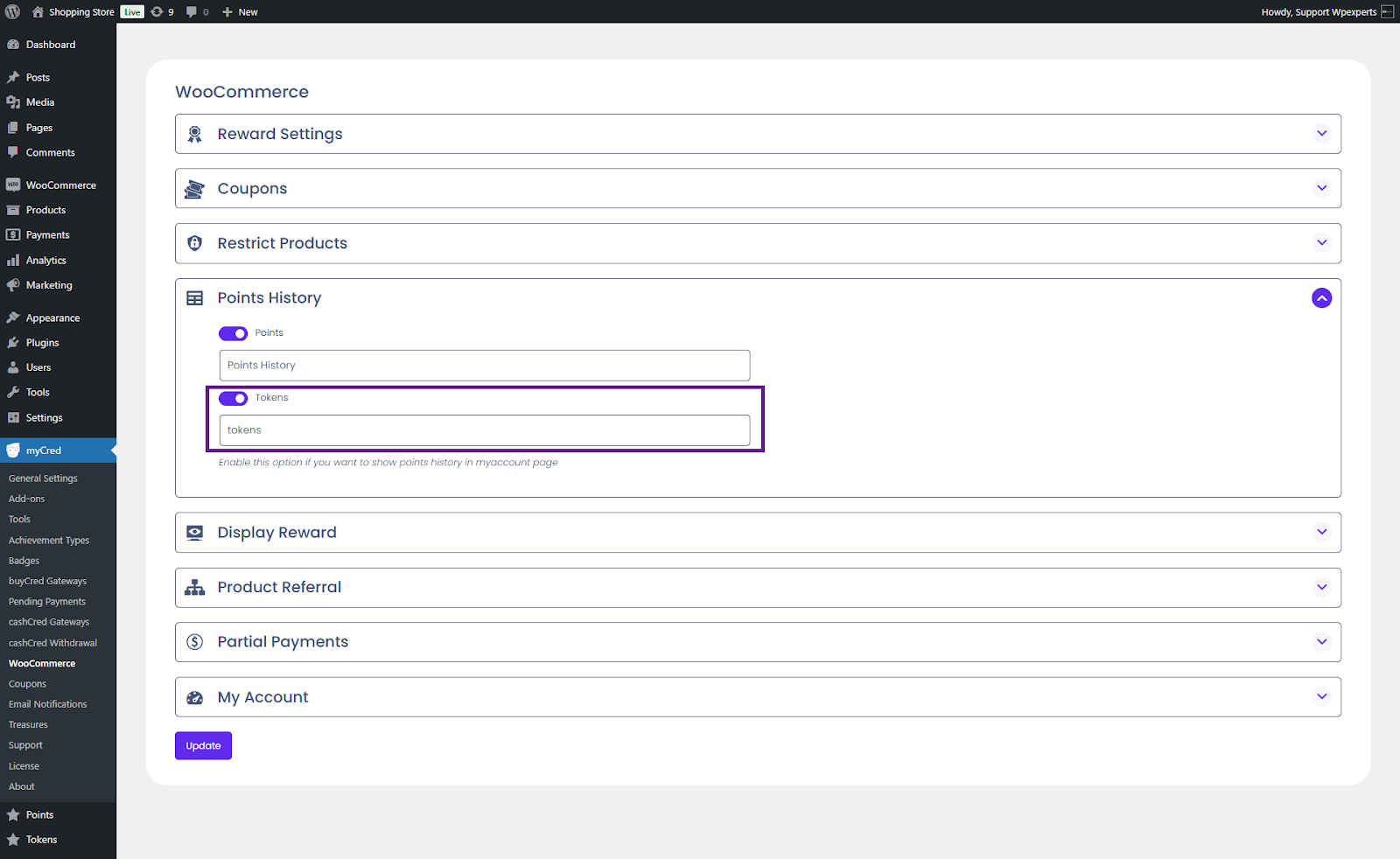Viewport: 1400px width, 859px height.
Task: Click the Partial Payments dollar icon
Action: pos(195,642)
